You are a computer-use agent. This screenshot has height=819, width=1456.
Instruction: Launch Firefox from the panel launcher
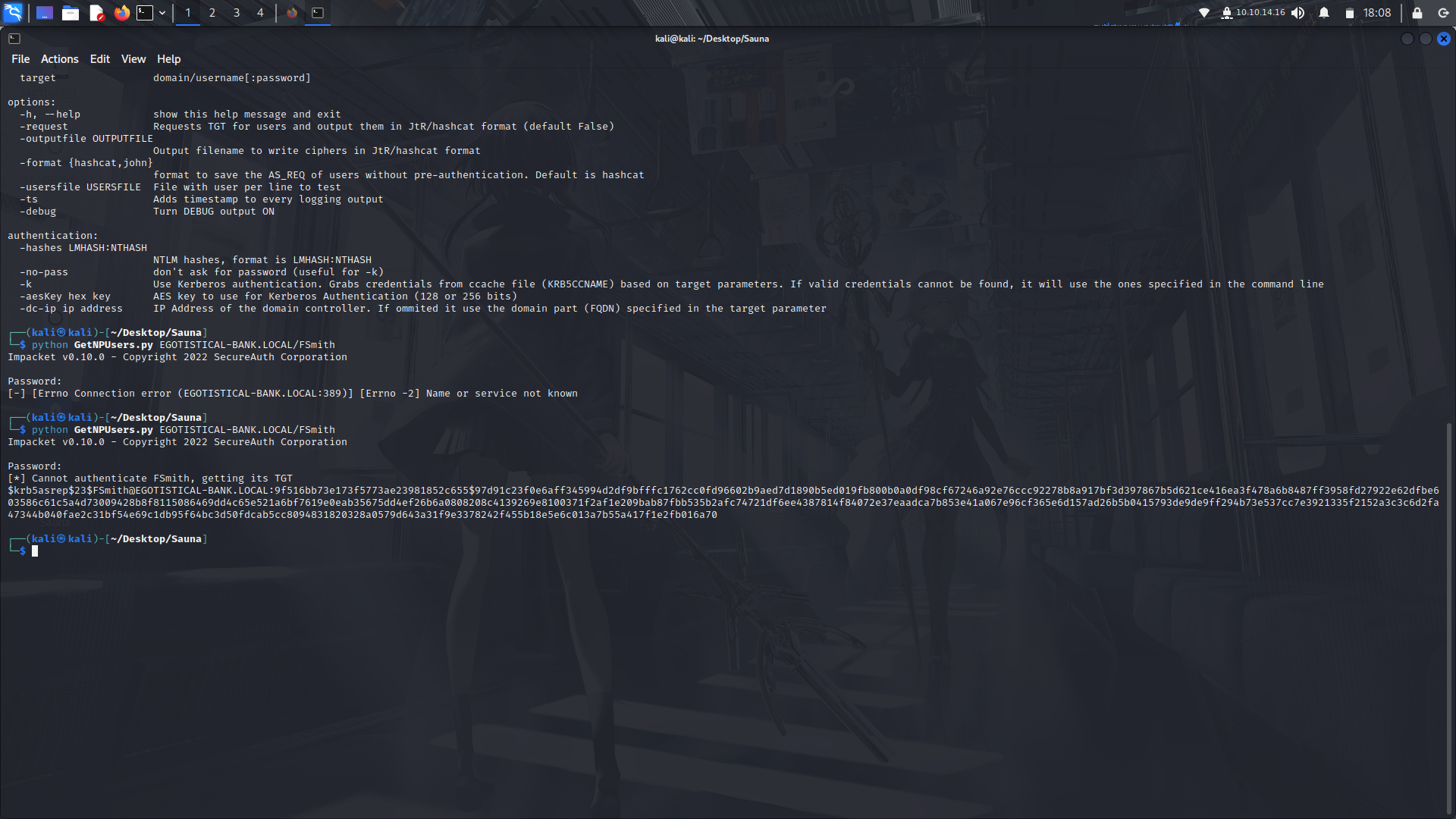pyautogui.click(x=121, y=12)
